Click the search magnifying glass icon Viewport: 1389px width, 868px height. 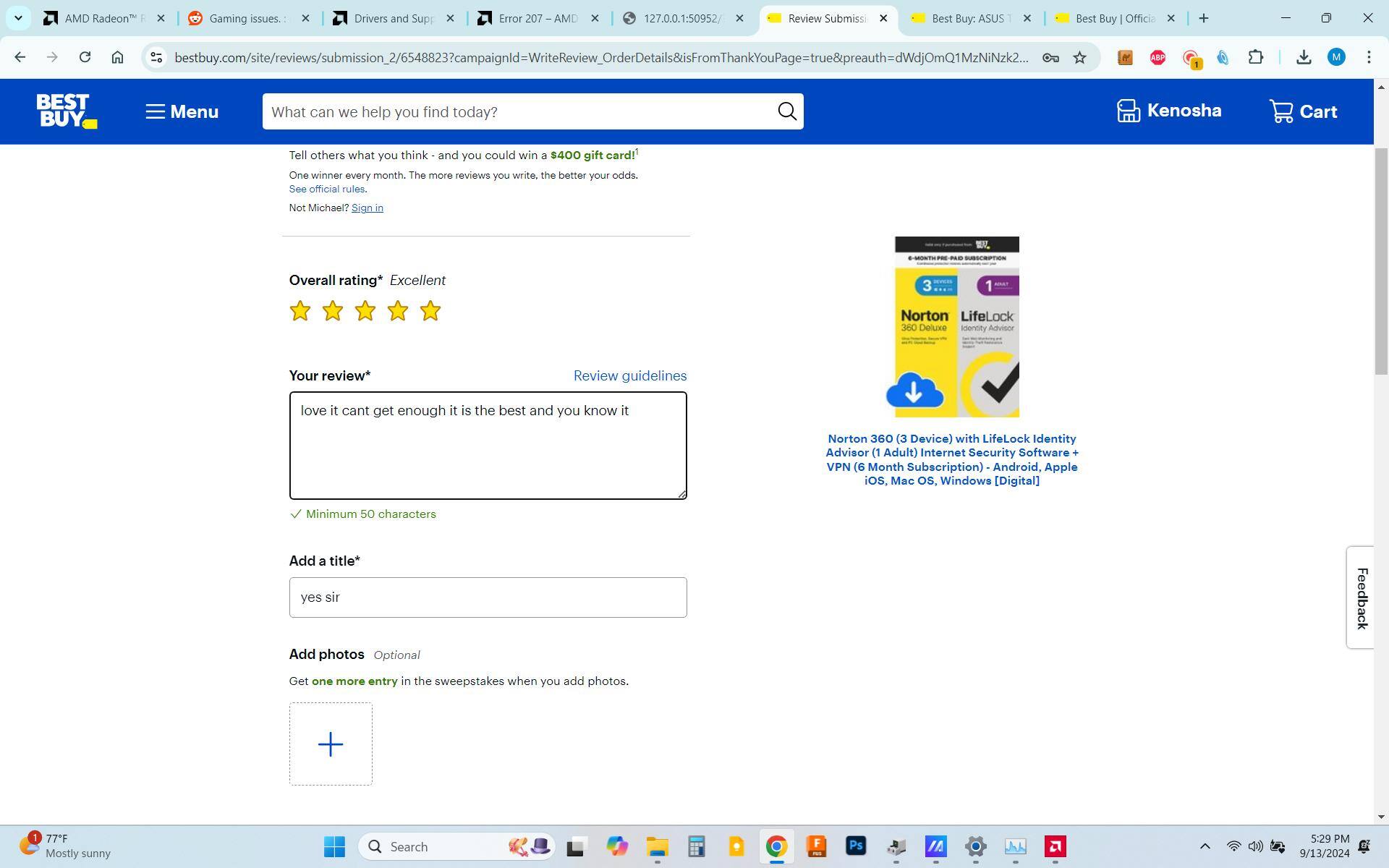pos(786,111)
